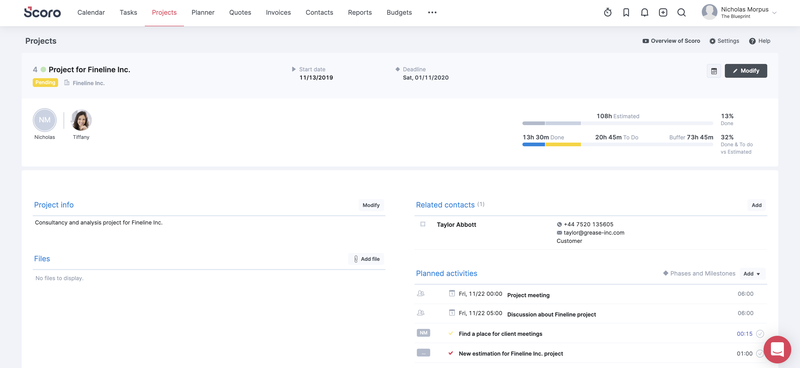Open the Quotes tab
Image resolution: width=800 pixels, height=368 pixels.
(x=240, y=13)
